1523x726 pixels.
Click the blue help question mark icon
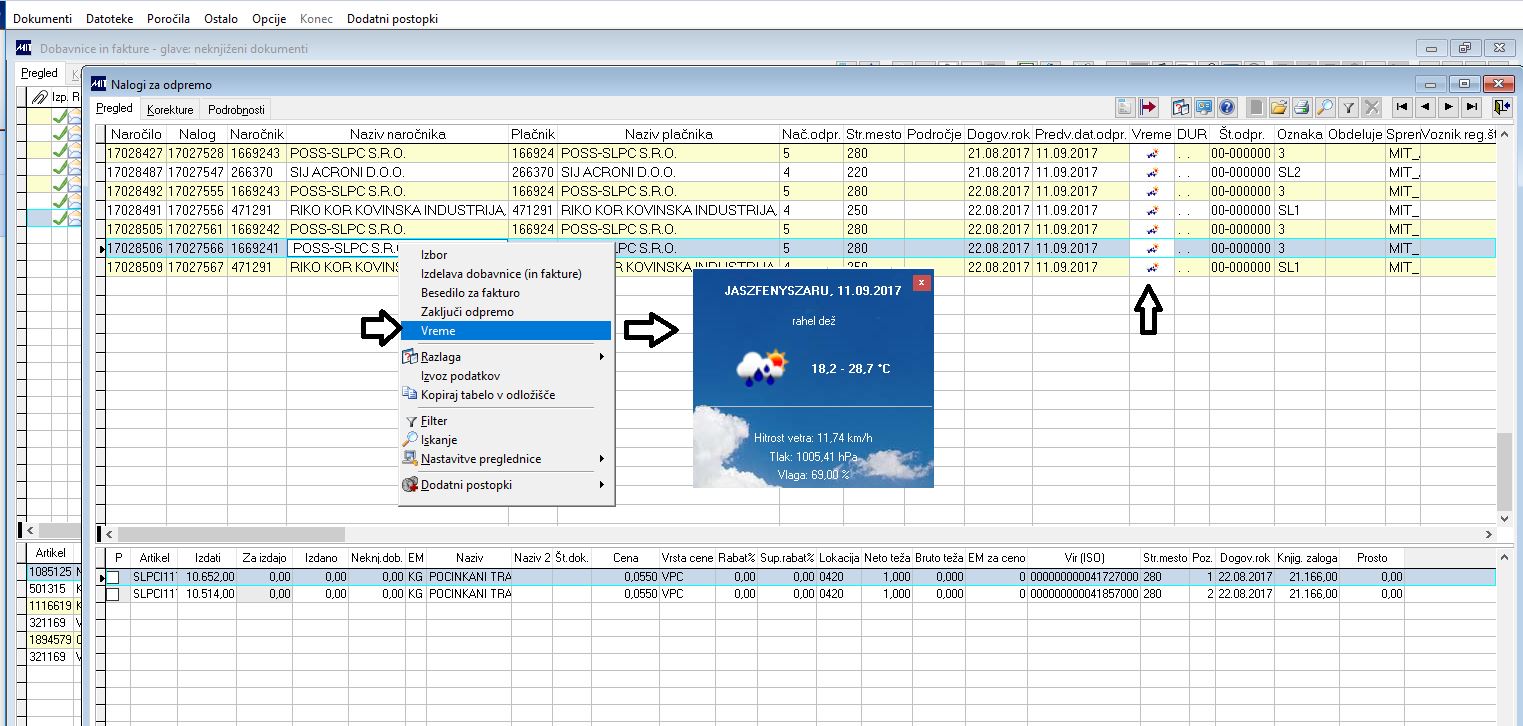click(1228, 108)
